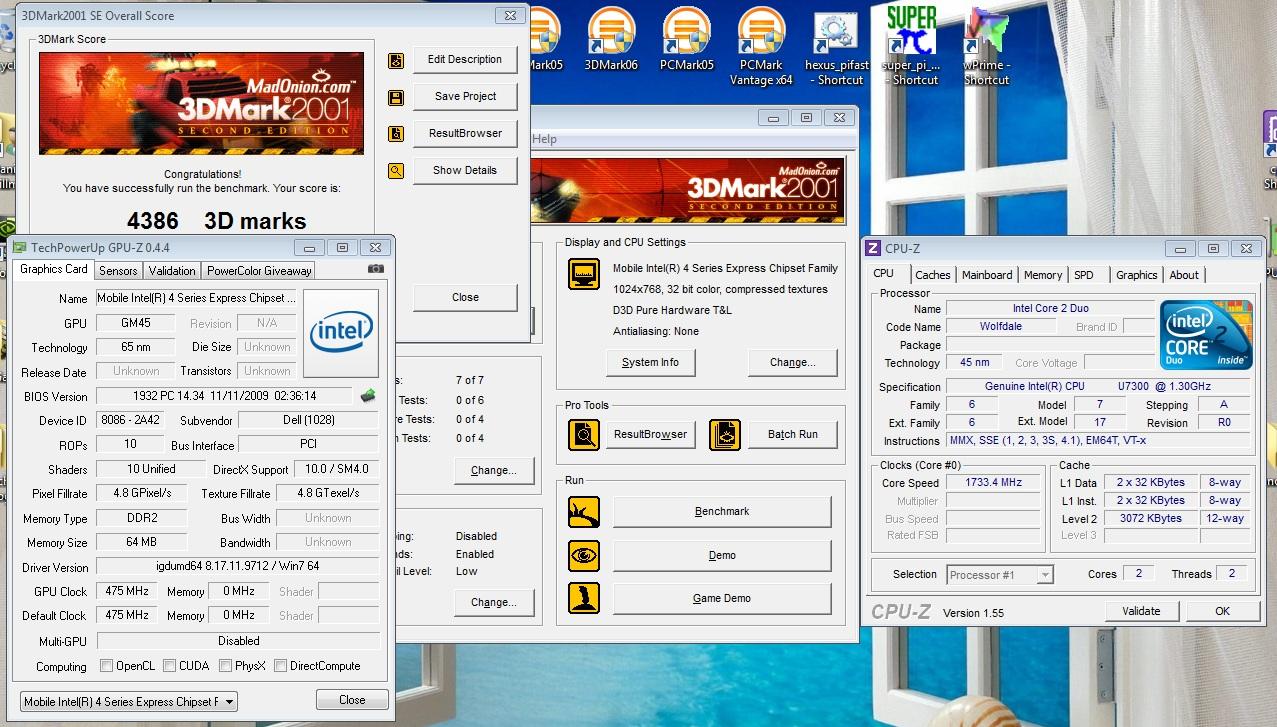Click the Save Project button
The height and width of the screenshot is (727, 1277).
tap(465, 97)
